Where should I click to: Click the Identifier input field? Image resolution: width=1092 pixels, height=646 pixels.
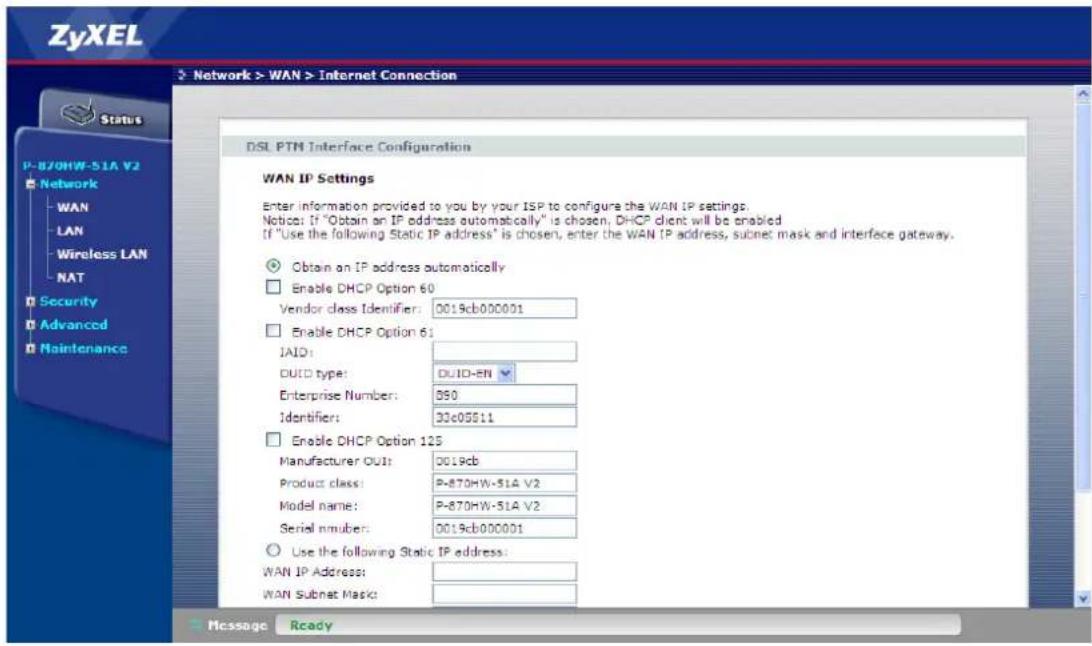(x=504, y=417)
